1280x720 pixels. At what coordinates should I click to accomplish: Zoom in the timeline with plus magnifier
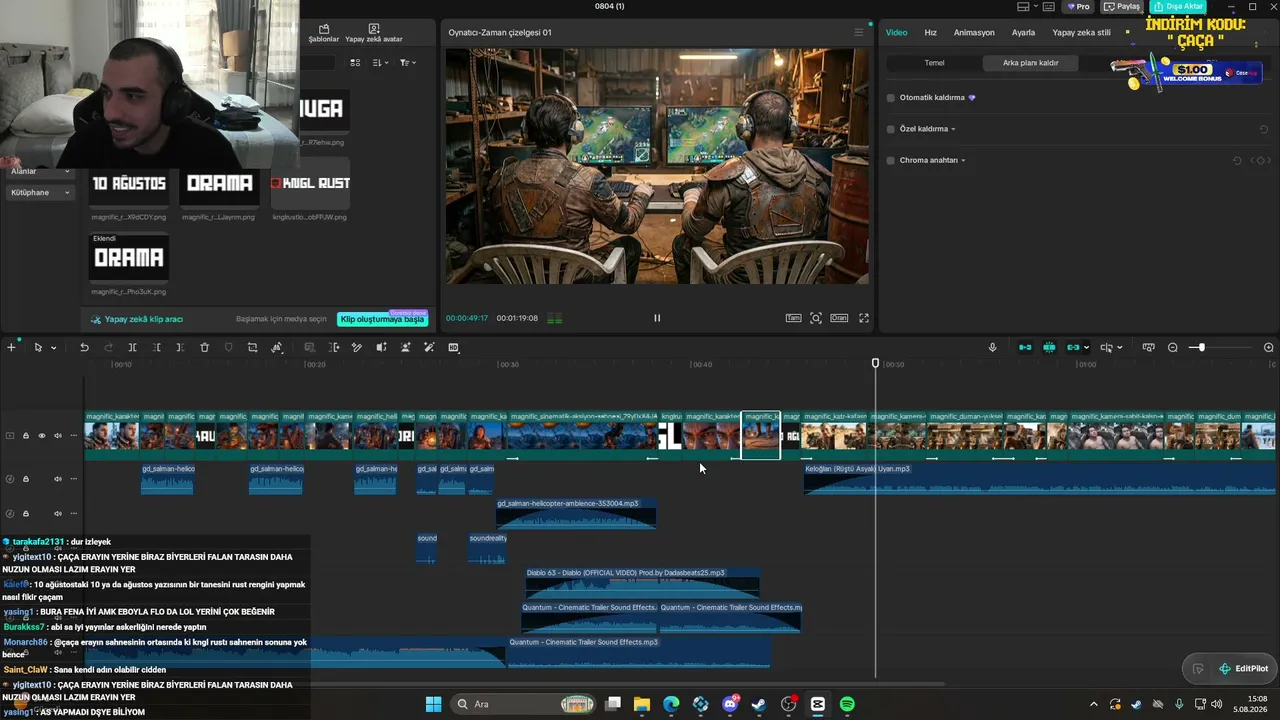tap(1269, 348)
